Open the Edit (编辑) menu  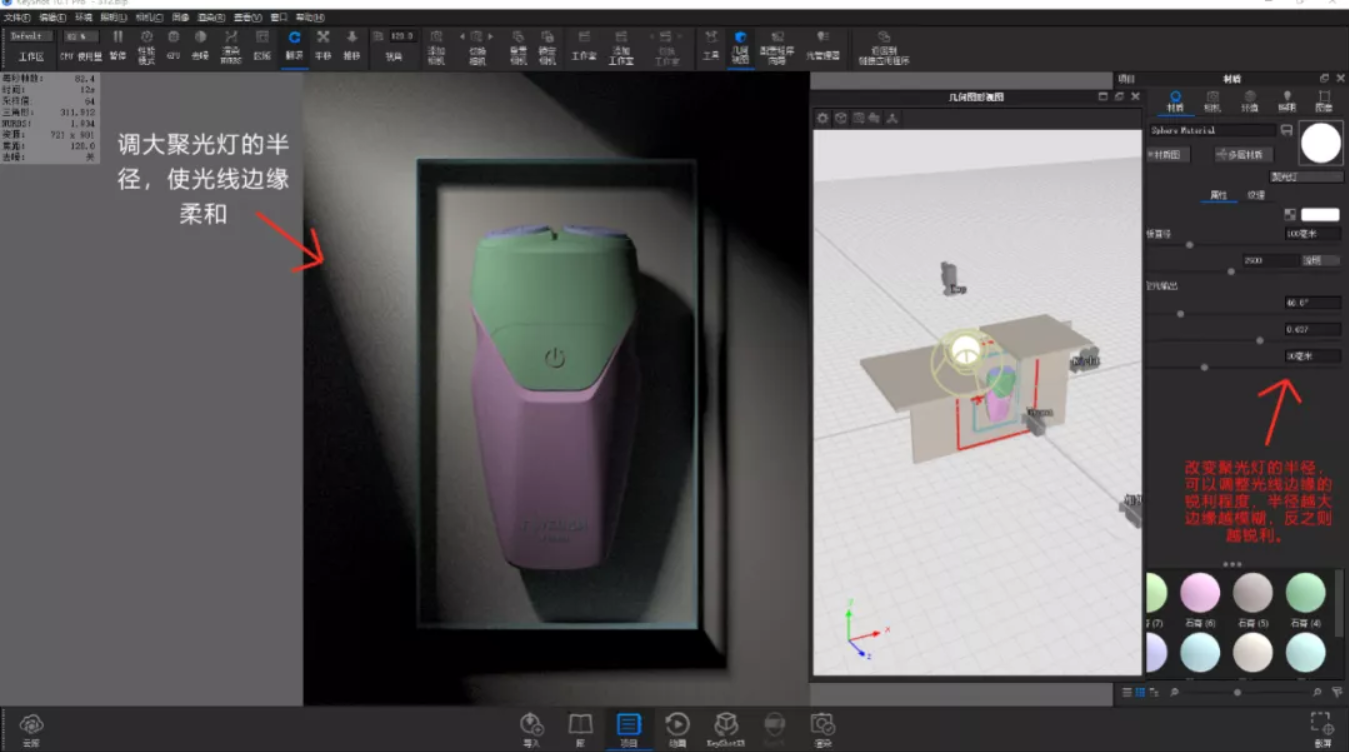[x=53, y=17]
